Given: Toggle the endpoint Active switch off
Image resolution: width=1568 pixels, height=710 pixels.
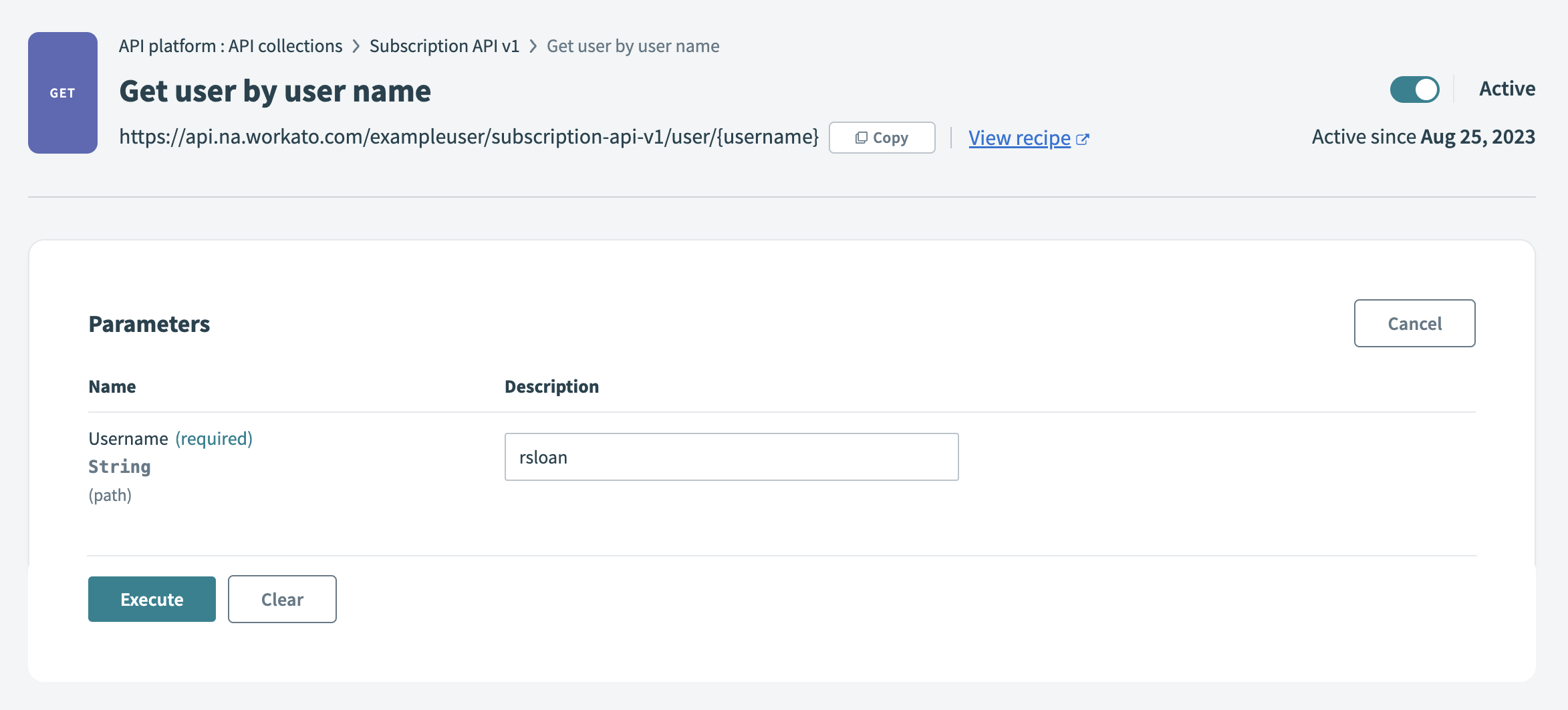Looking at the screenshot, I should coord(1416,89).
